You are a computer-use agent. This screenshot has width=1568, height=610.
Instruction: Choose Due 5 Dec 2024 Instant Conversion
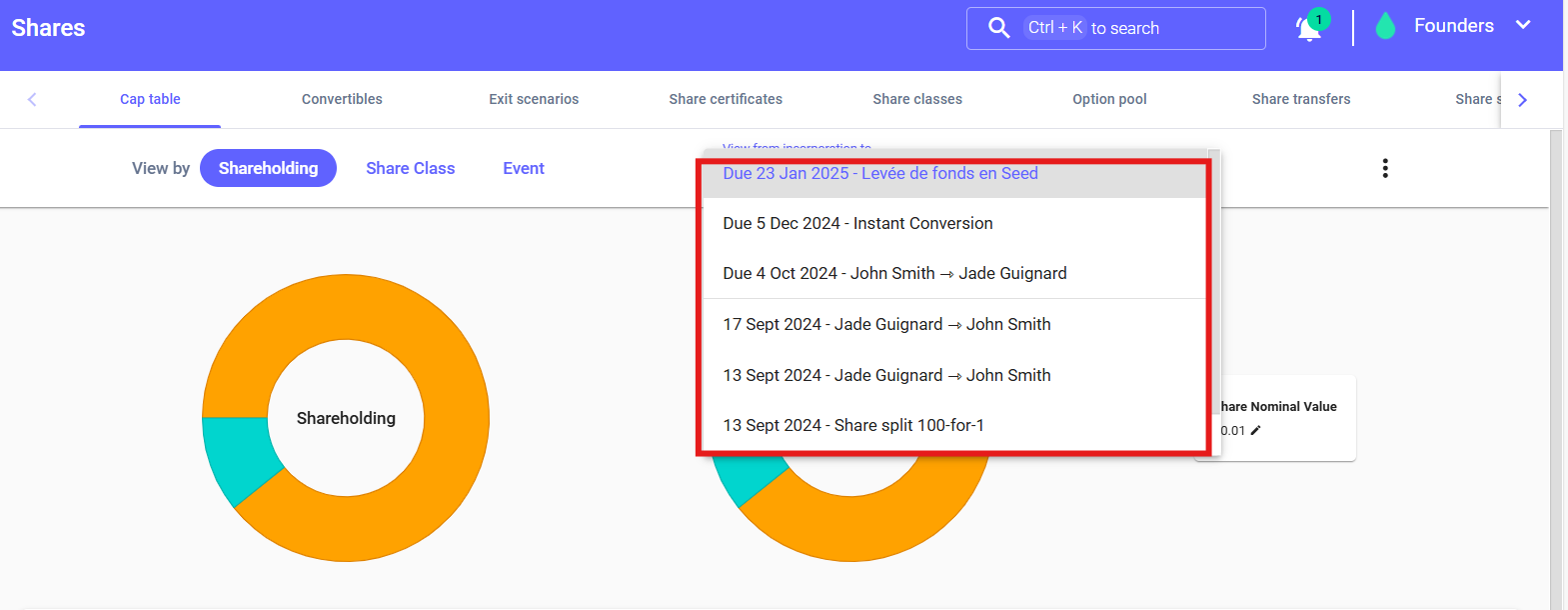click(x=857, y=223)
